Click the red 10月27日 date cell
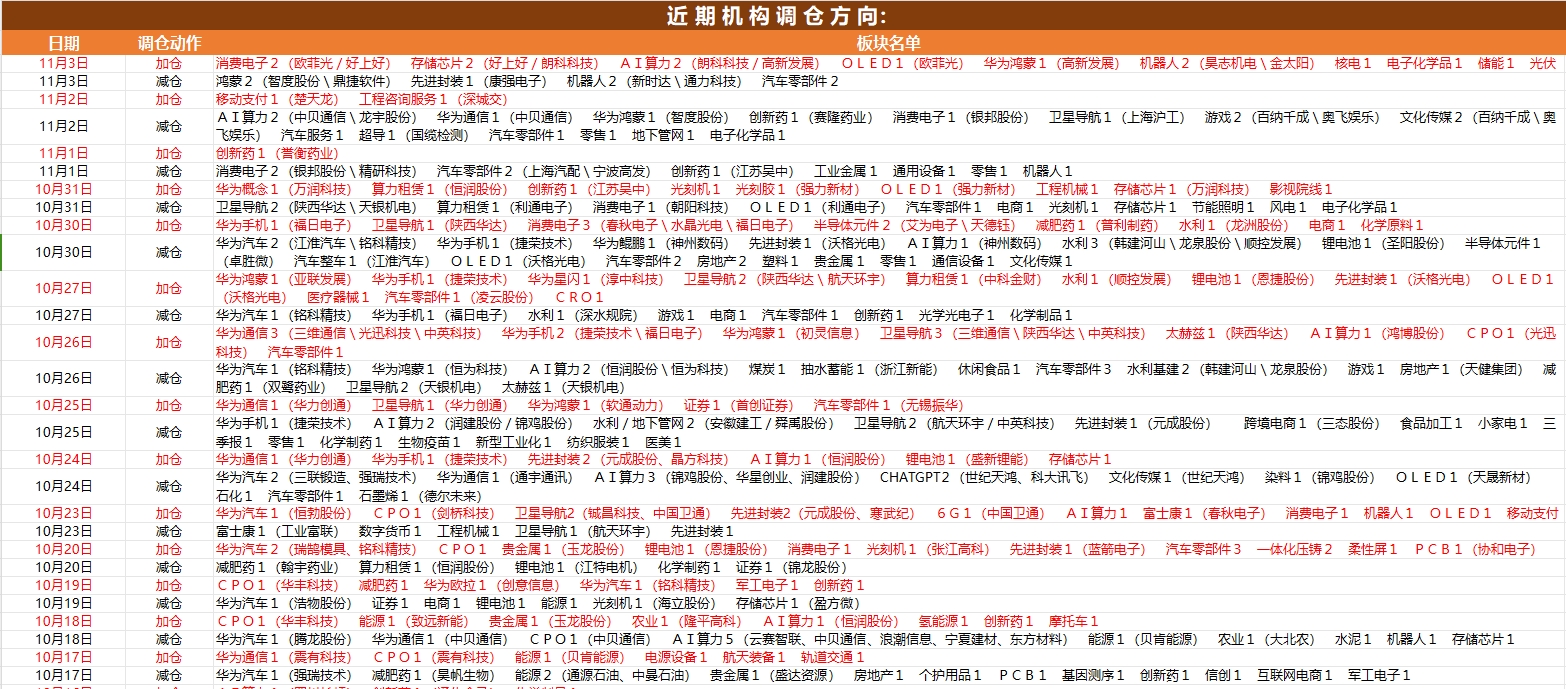This screenshot has width=1566, height=689. pos(64,288)
